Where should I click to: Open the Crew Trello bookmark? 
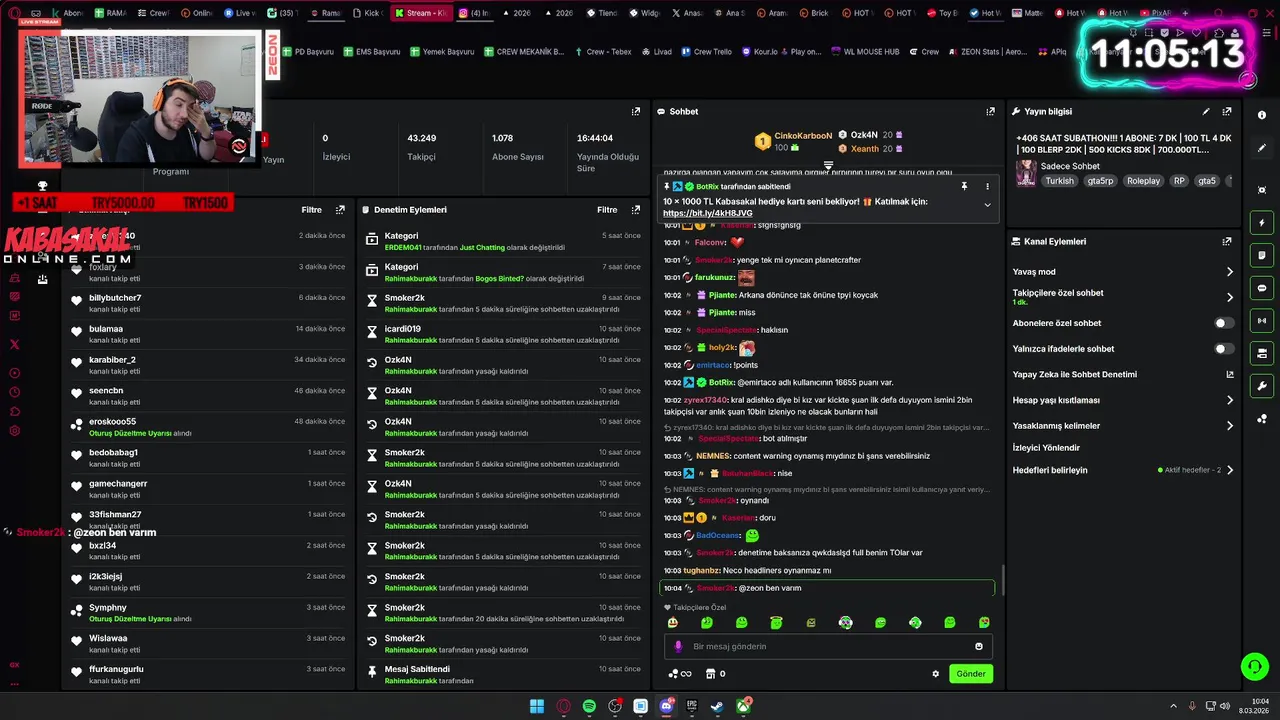706,52
